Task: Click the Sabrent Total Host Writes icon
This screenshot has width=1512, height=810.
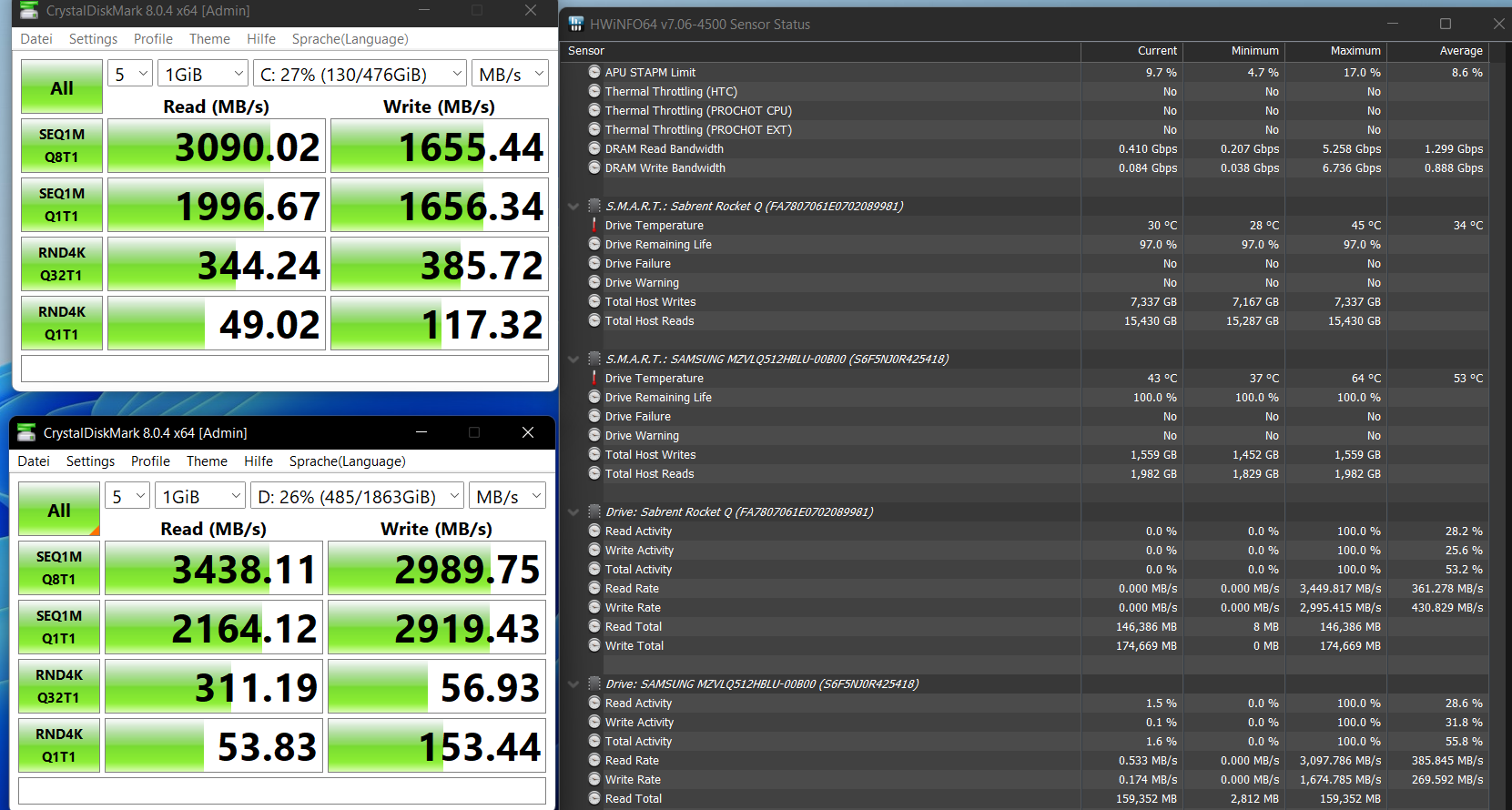Action: 594,301
